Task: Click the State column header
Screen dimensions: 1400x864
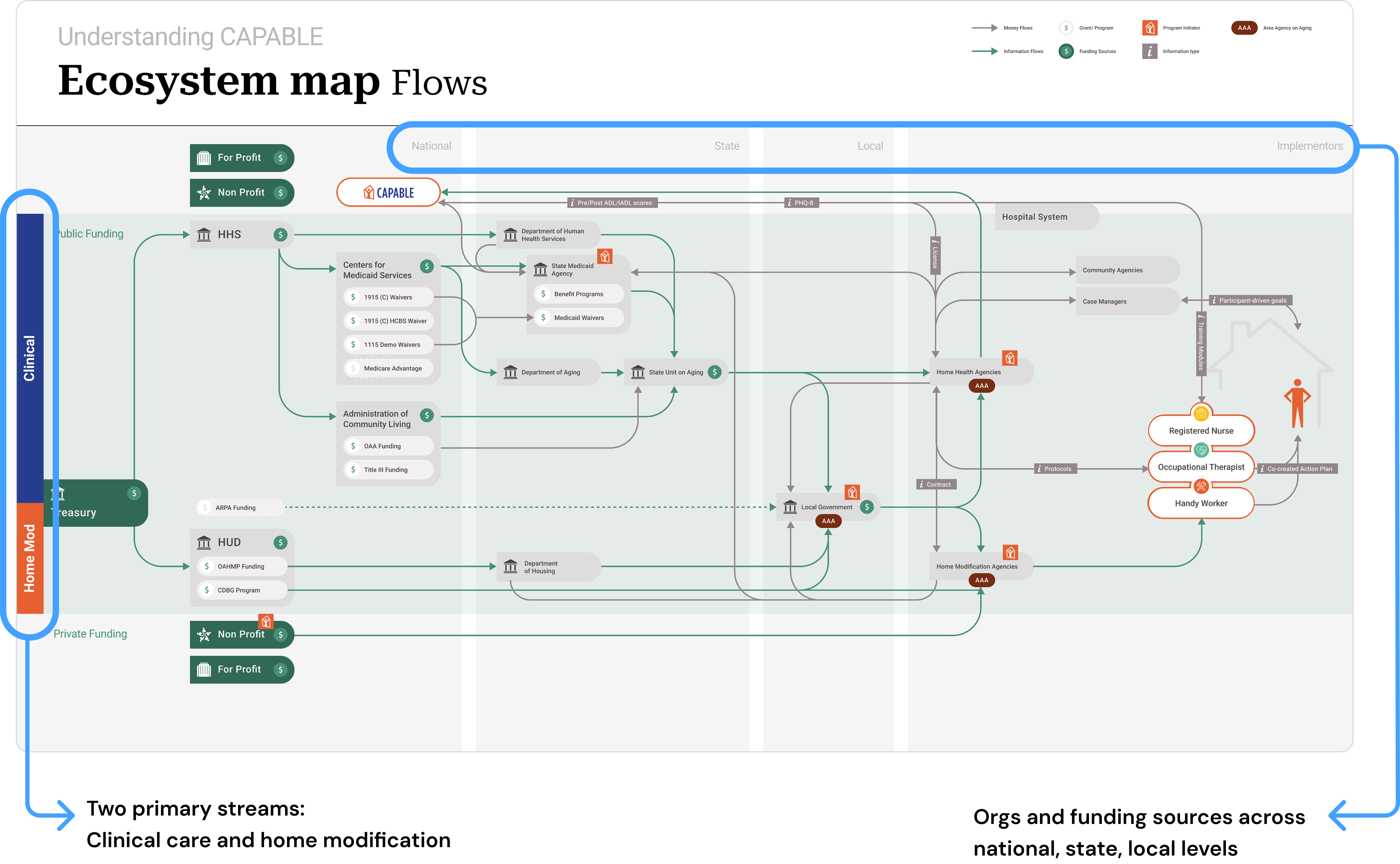Action: click(x=727, y=146)
